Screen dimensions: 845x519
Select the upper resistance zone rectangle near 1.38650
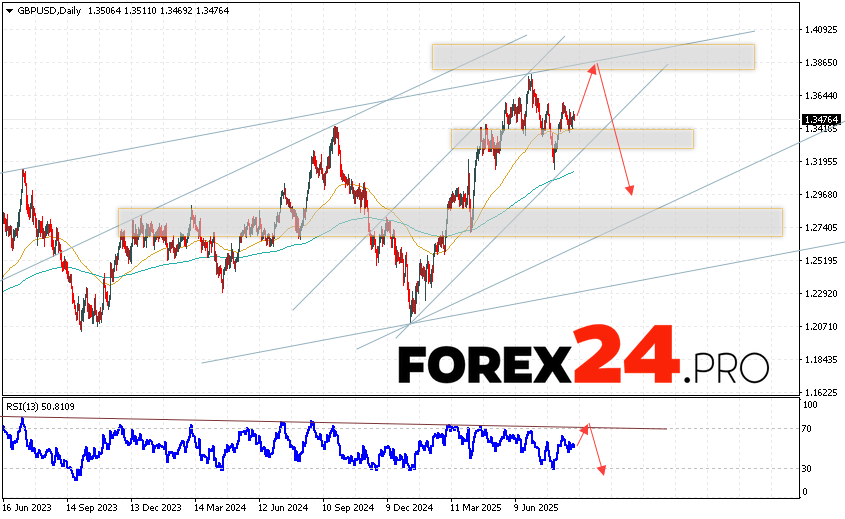coord(592,57)
